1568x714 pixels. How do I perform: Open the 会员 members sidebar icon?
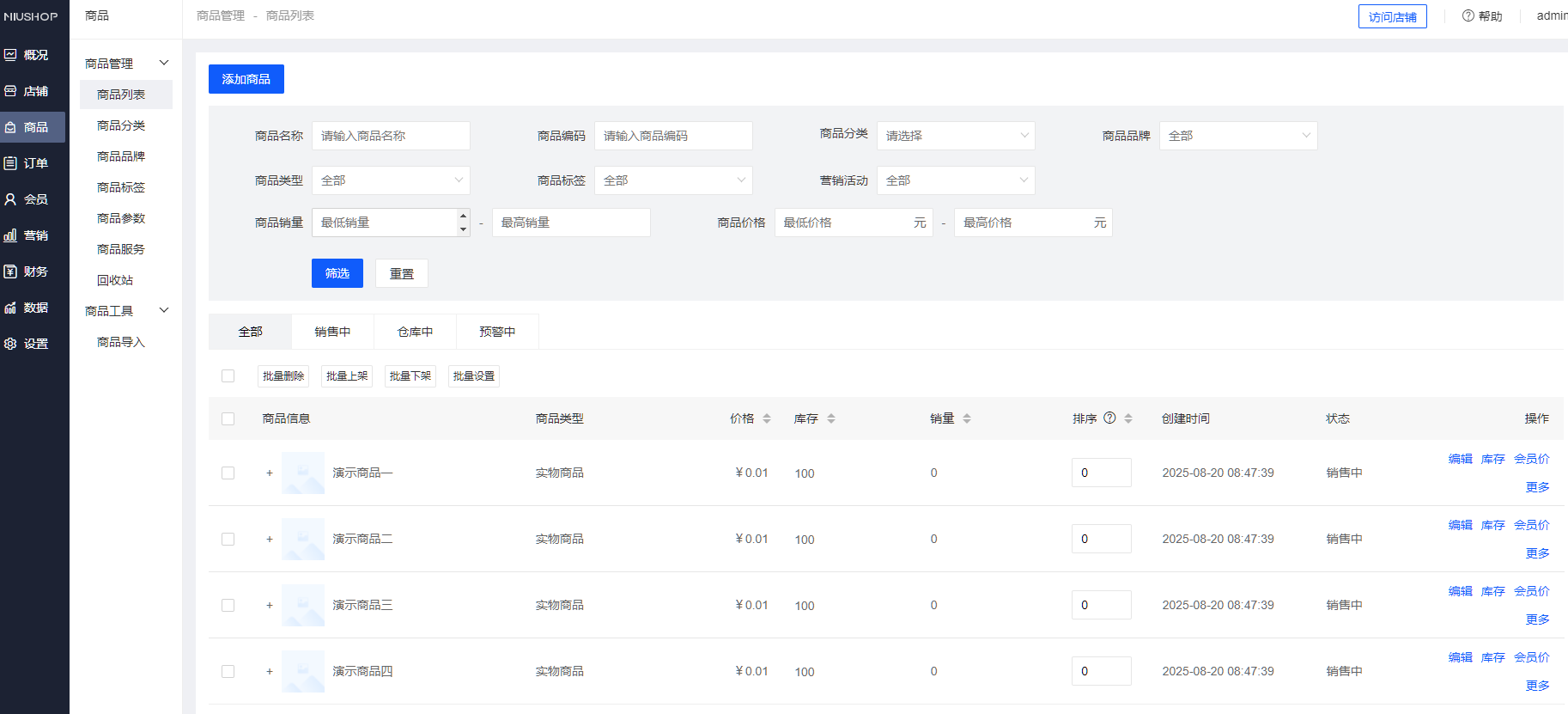point(10,199)
